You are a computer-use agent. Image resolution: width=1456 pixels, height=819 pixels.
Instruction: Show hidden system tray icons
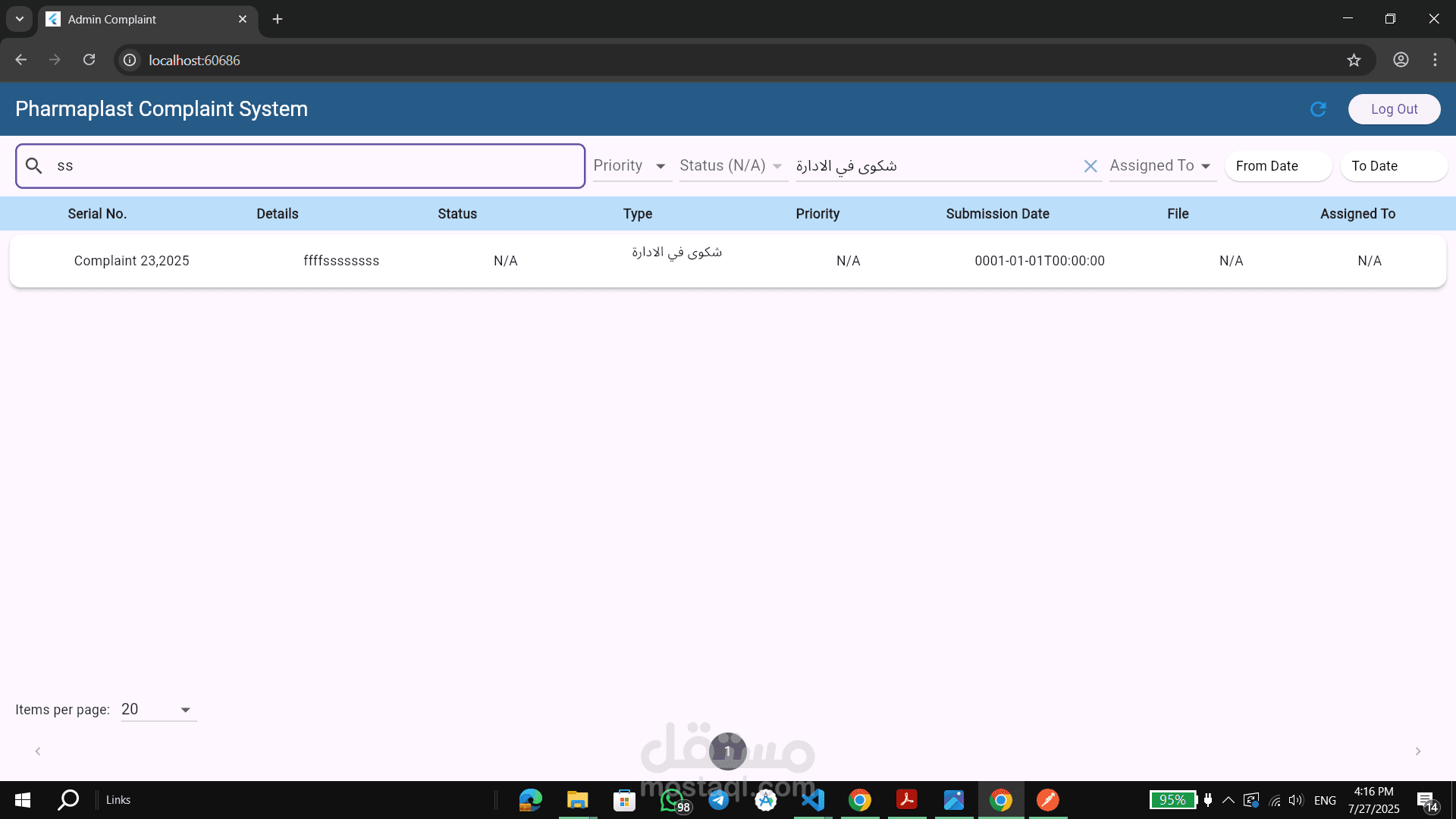1228,800
